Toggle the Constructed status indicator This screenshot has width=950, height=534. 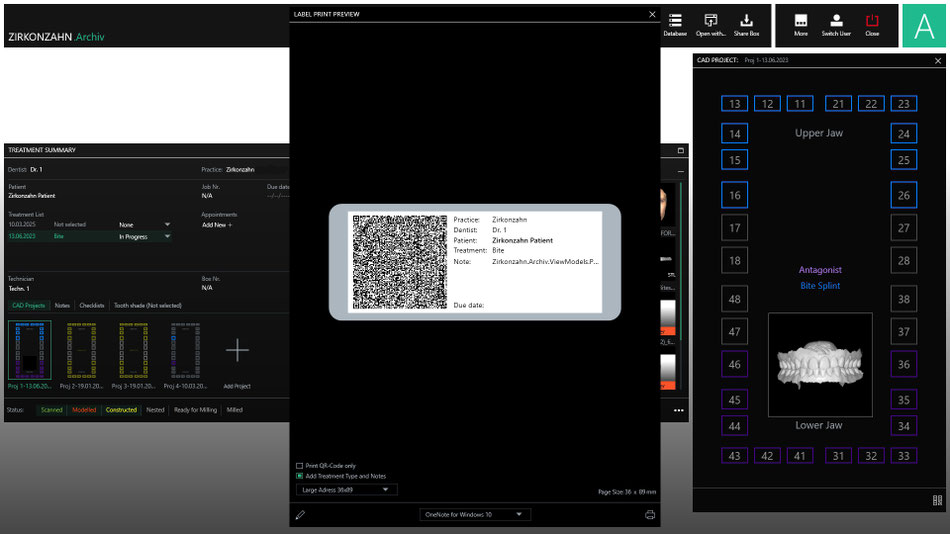121,410
